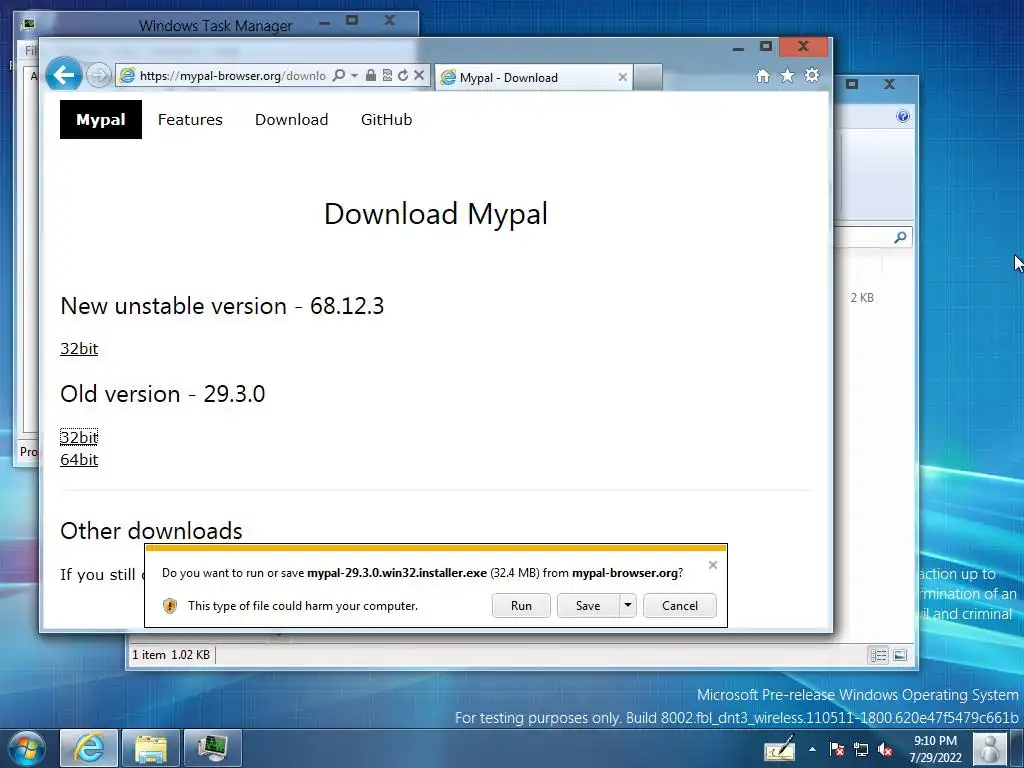Screen dimensions: 1024x768
Task: Cancel the download prompt
Action: click(x=680, y=605)
